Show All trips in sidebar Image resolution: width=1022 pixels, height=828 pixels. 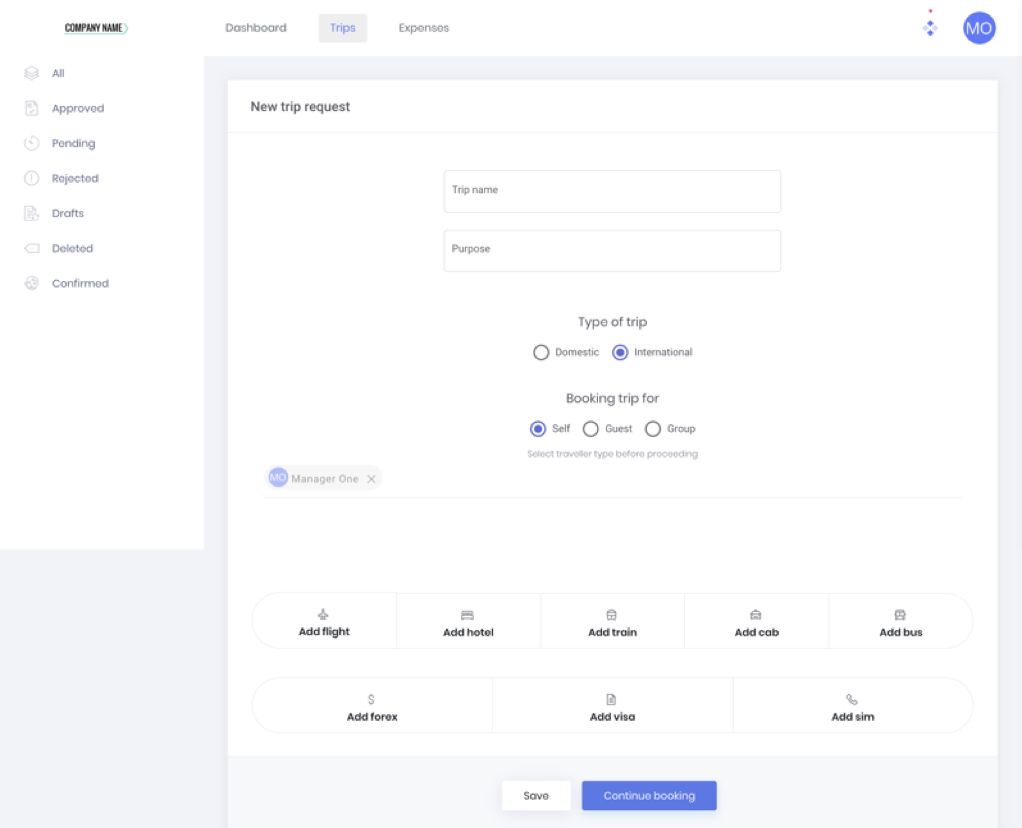pos(58,73)
